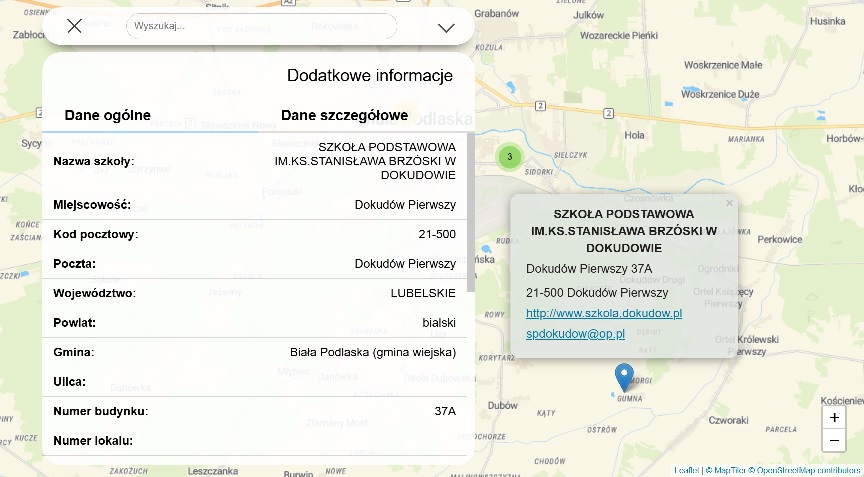The width and height of the screenshot is (864, 477).
Task: Click the 'Numer budynku:' value 37A
Action: 445,411
